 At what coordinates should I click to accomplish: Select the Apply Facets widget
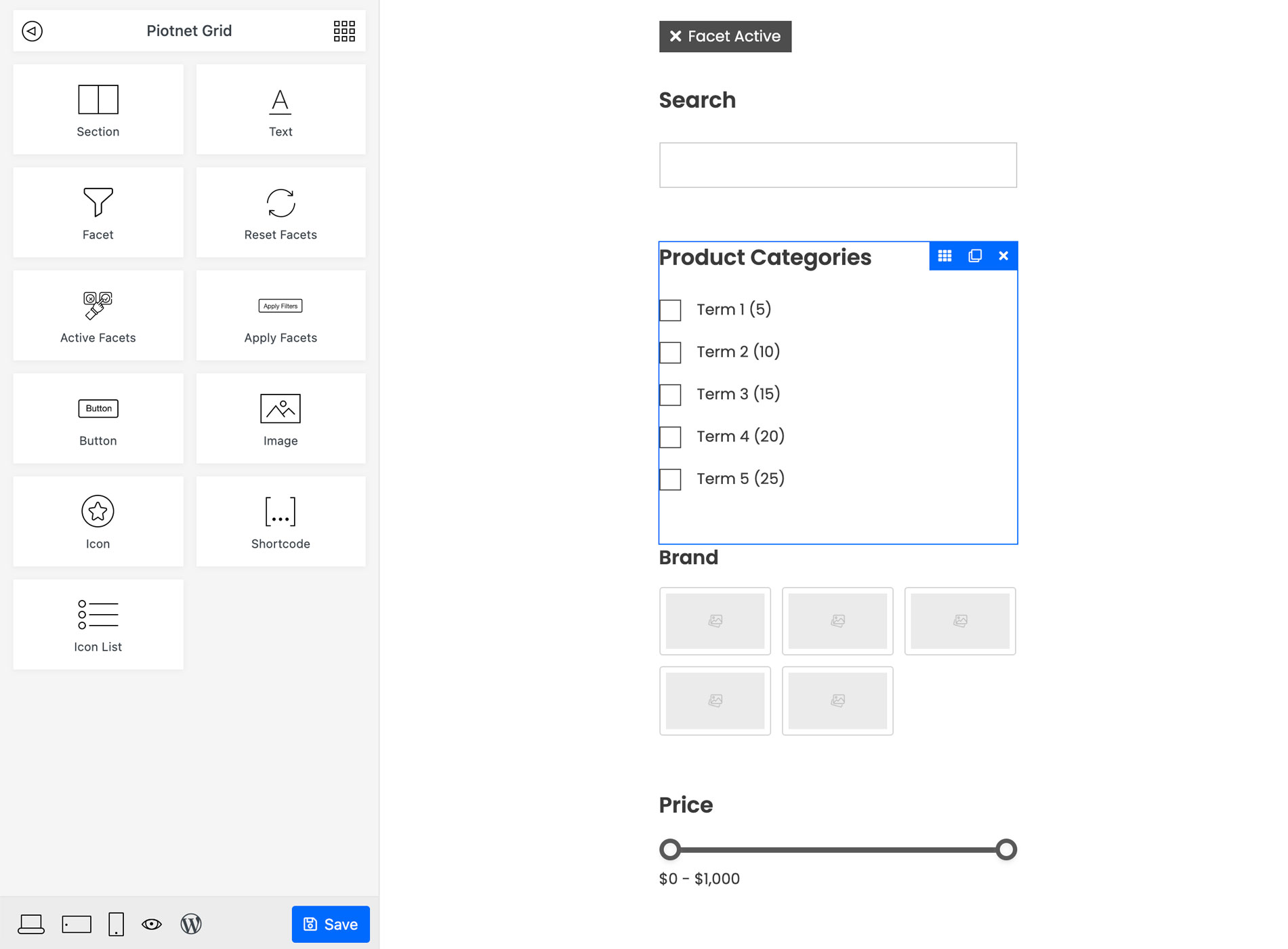click(280, 315)
